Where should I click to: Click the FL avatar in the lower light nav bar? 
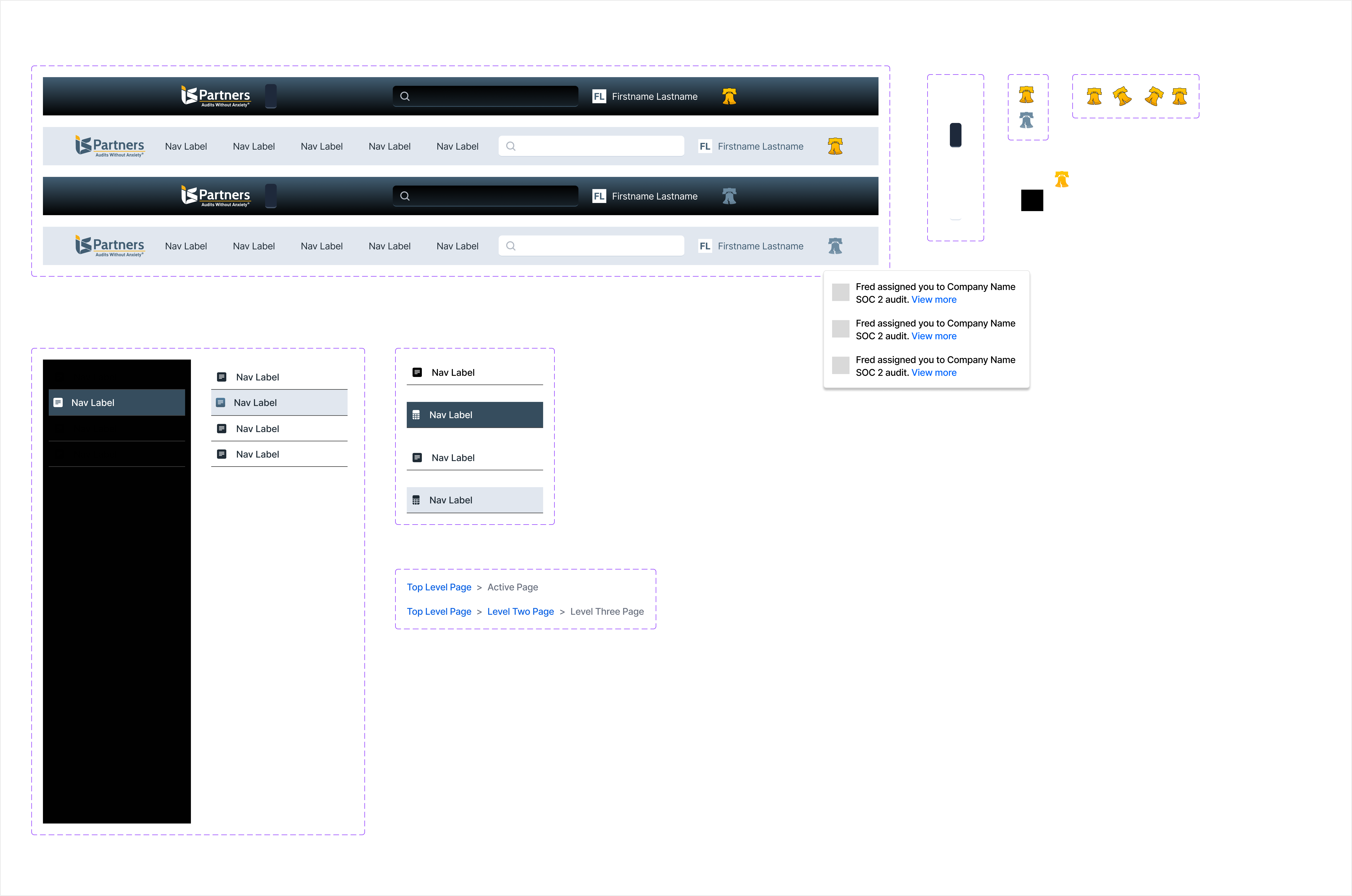[705, 246]
